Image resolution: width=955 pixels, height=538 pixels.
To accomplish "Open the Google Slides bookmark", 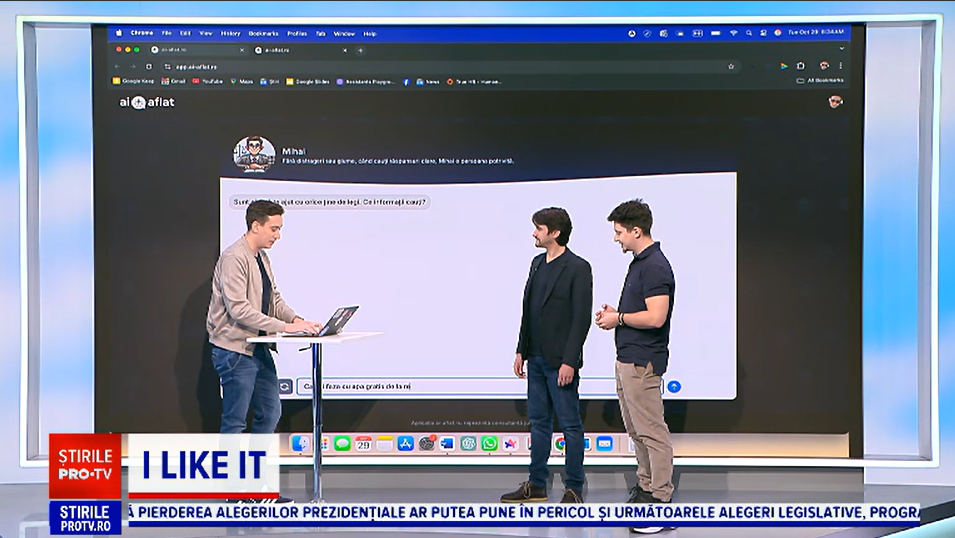I will tap(308, 81).
